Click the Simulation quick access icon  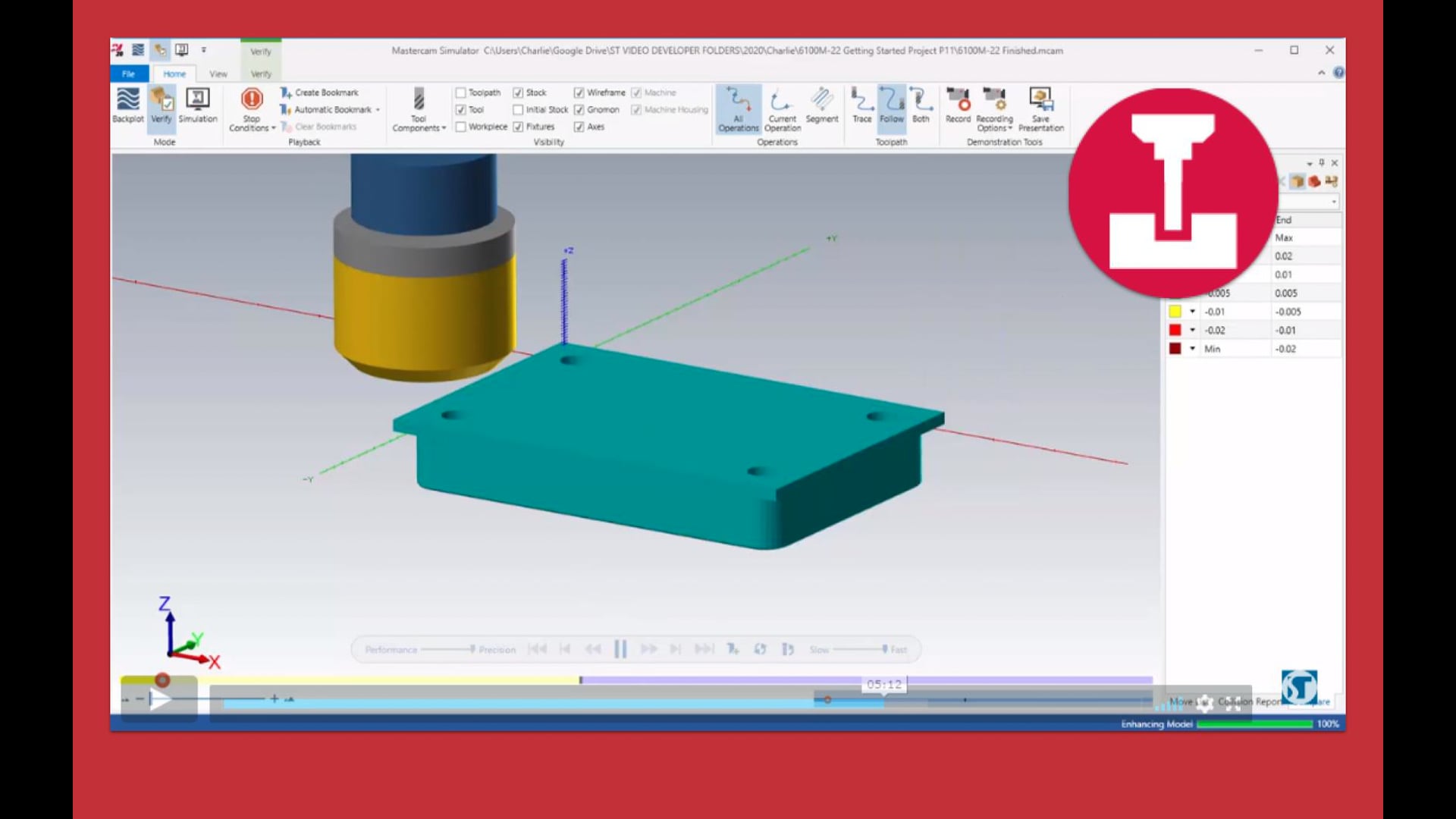pyautogui.click(x=182, y=50)
